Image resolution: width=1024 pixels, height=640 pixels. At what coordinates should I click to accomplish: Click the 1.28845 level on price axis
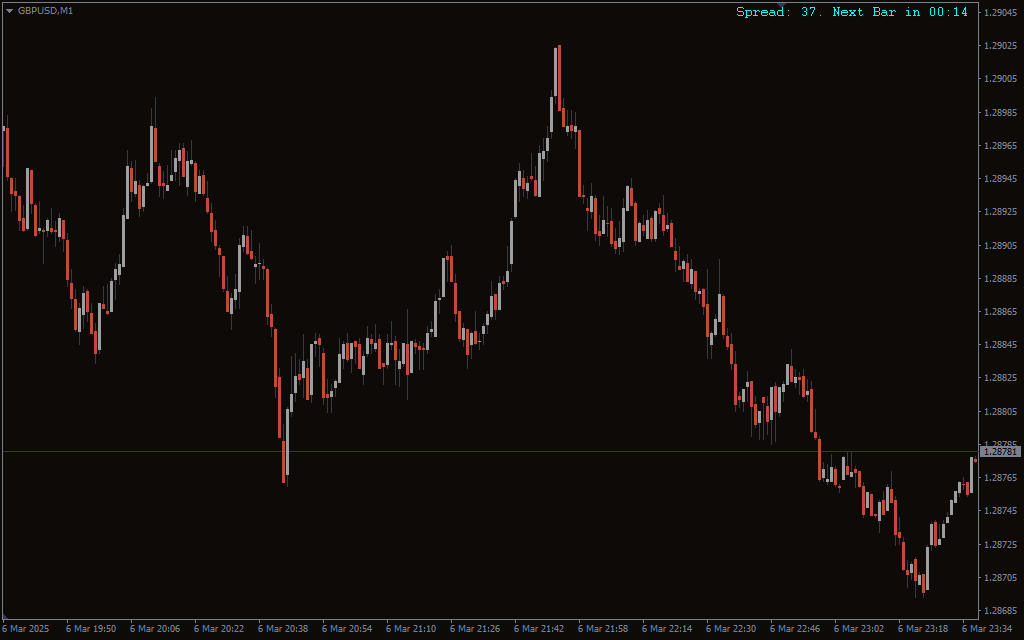[1000, 345]
